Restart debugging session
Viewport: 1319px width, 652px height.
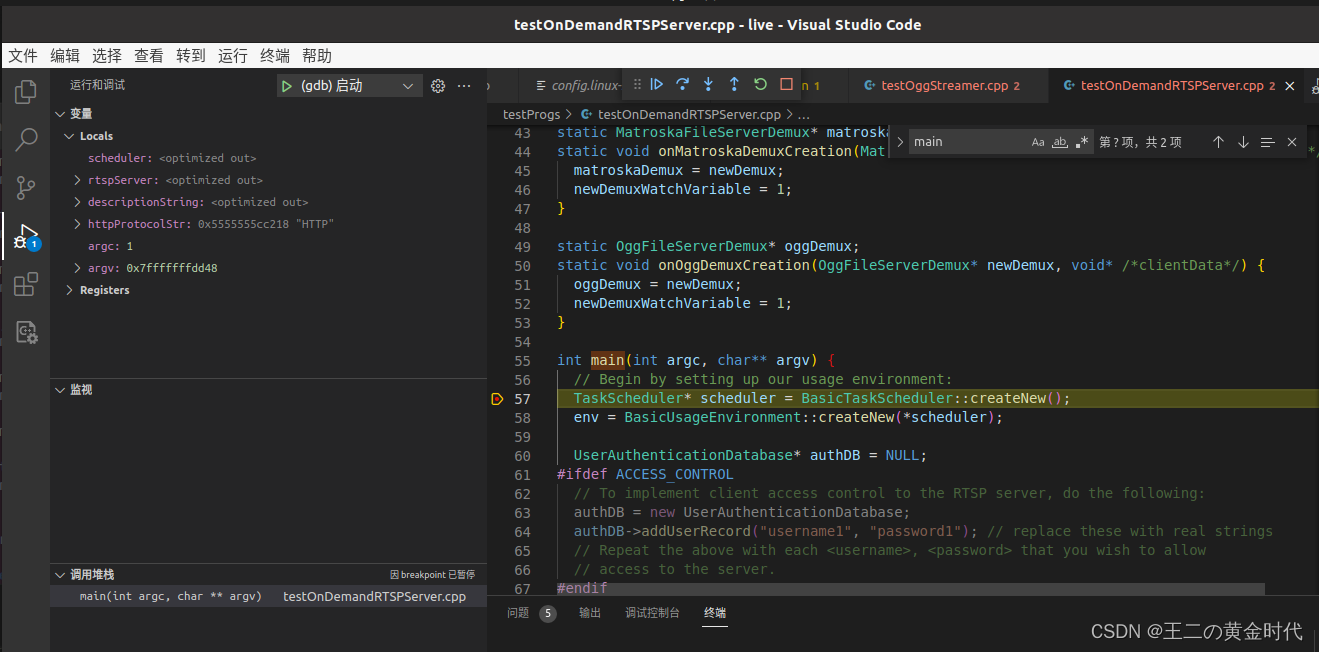(x=760, y=85)
